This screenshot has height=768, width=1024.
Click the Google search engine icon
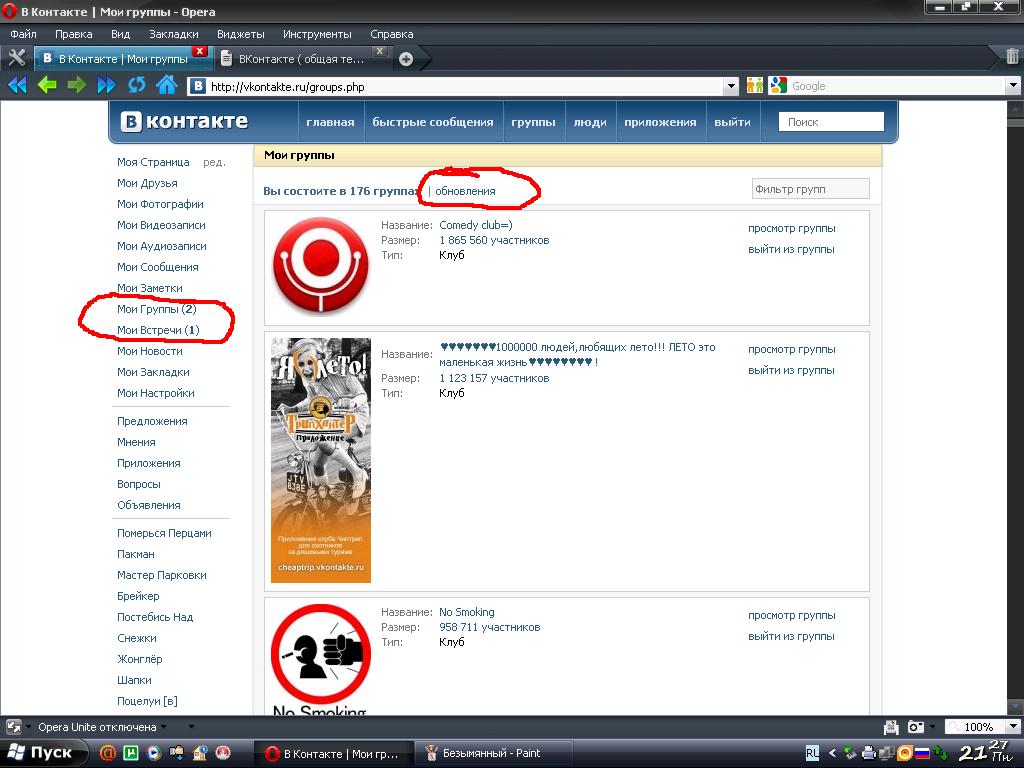pyautogui.click(x=778, y=86)
